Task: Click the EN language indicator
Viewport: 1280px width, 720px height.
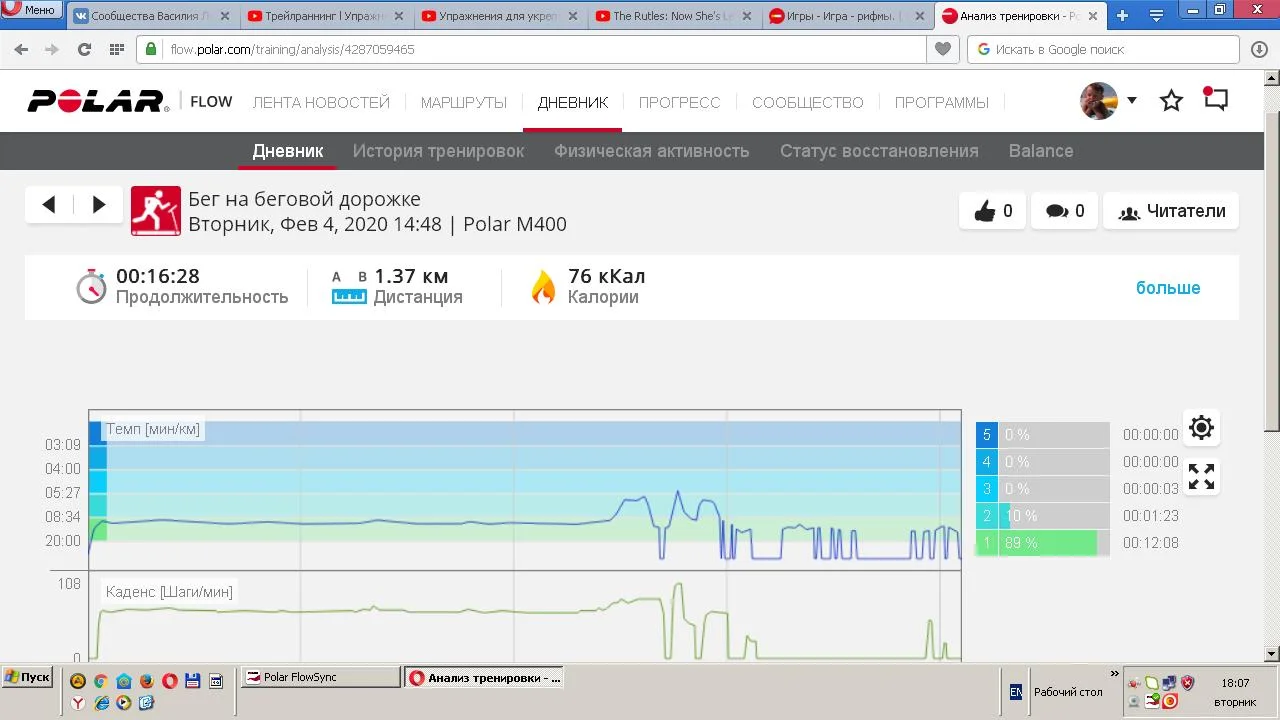Action: click(1016, 692)
